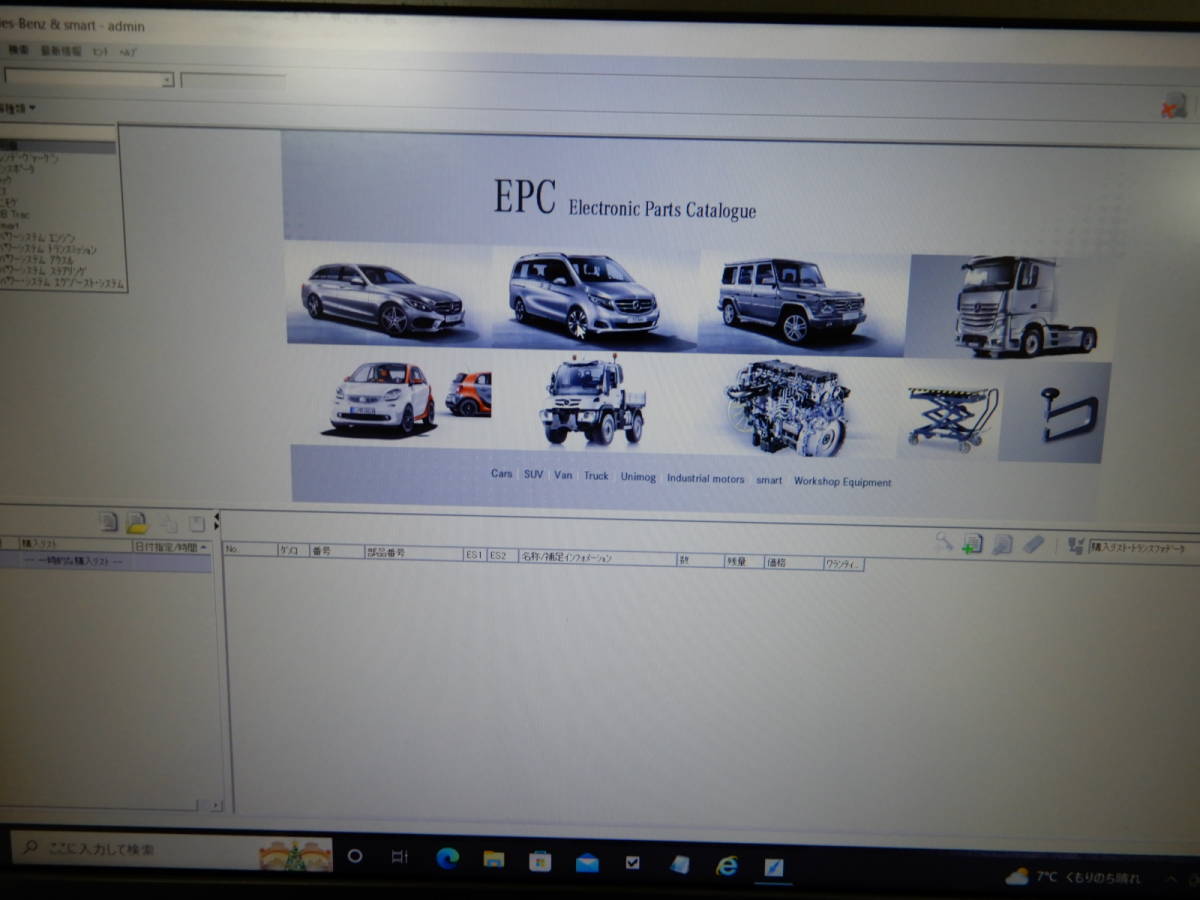Open the SUV category link
1200x900 pixels.
[x=533, y=475]
